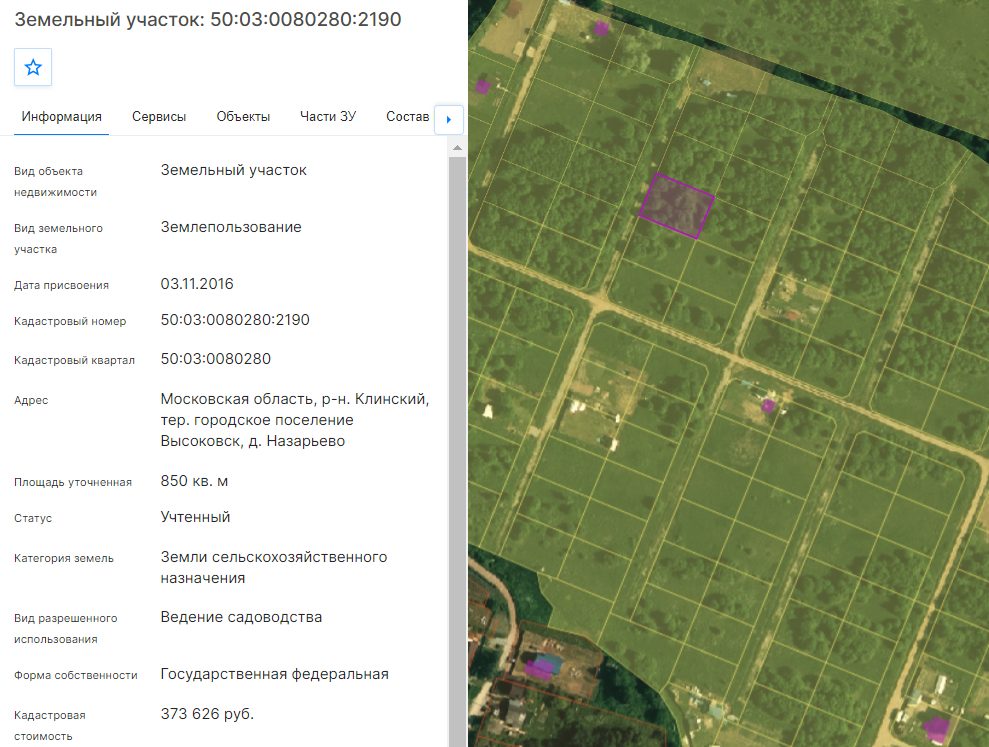The width and height of the screenshot is (989, 747).
Task: Open the Объекты tab
Action: click(243, 117)
